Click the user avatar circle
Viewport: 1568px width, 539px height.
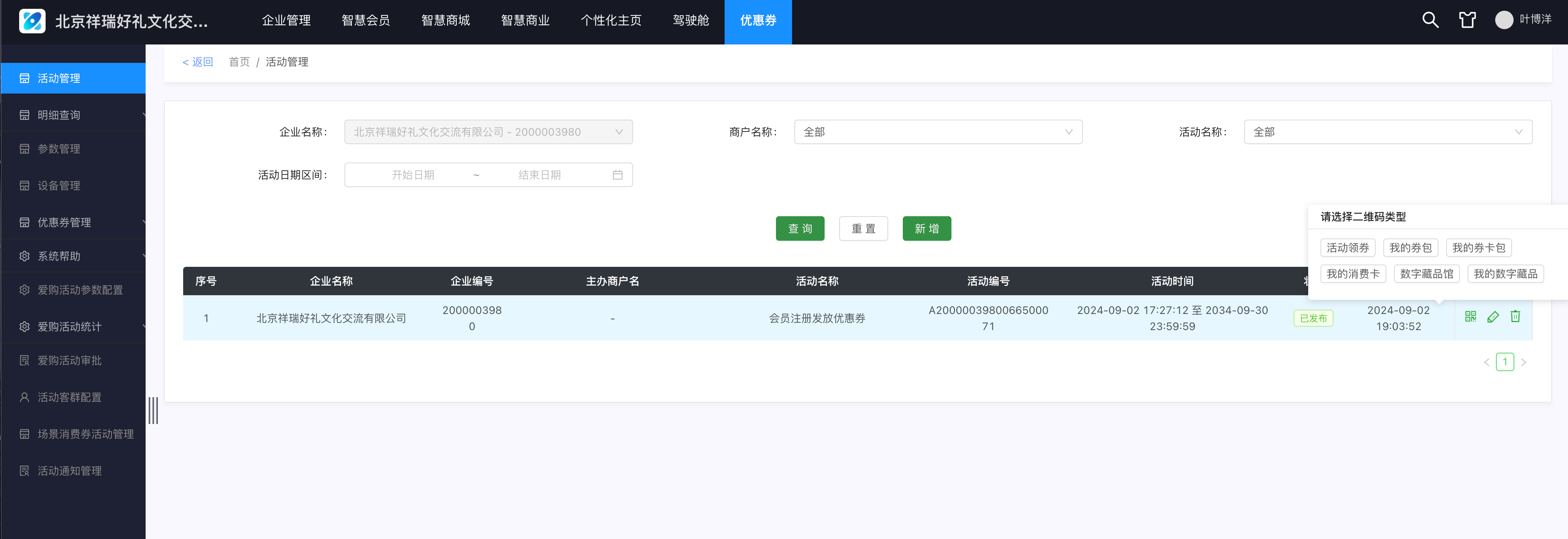click(1504, 20)
